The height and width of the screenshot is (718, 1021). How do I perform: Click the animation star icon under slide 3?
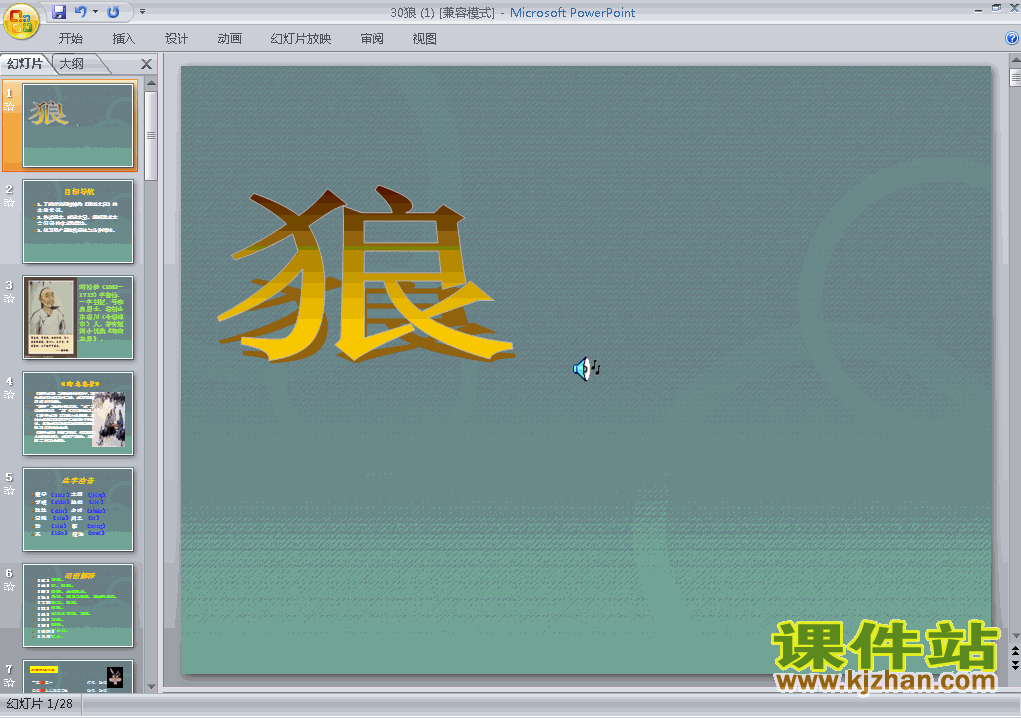tap(9, 299)
